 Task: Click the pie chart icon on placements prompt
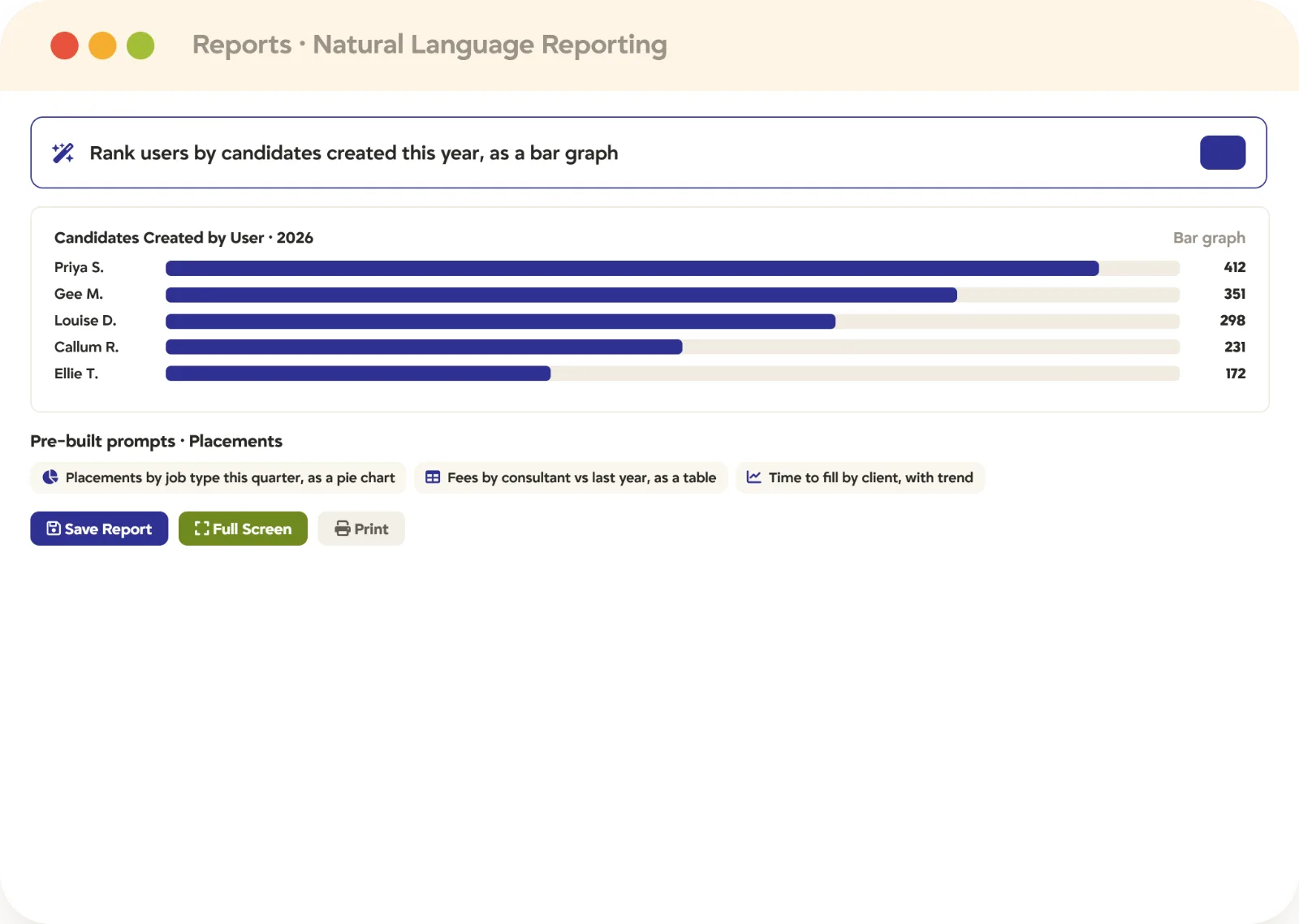[x=50, y=477]
